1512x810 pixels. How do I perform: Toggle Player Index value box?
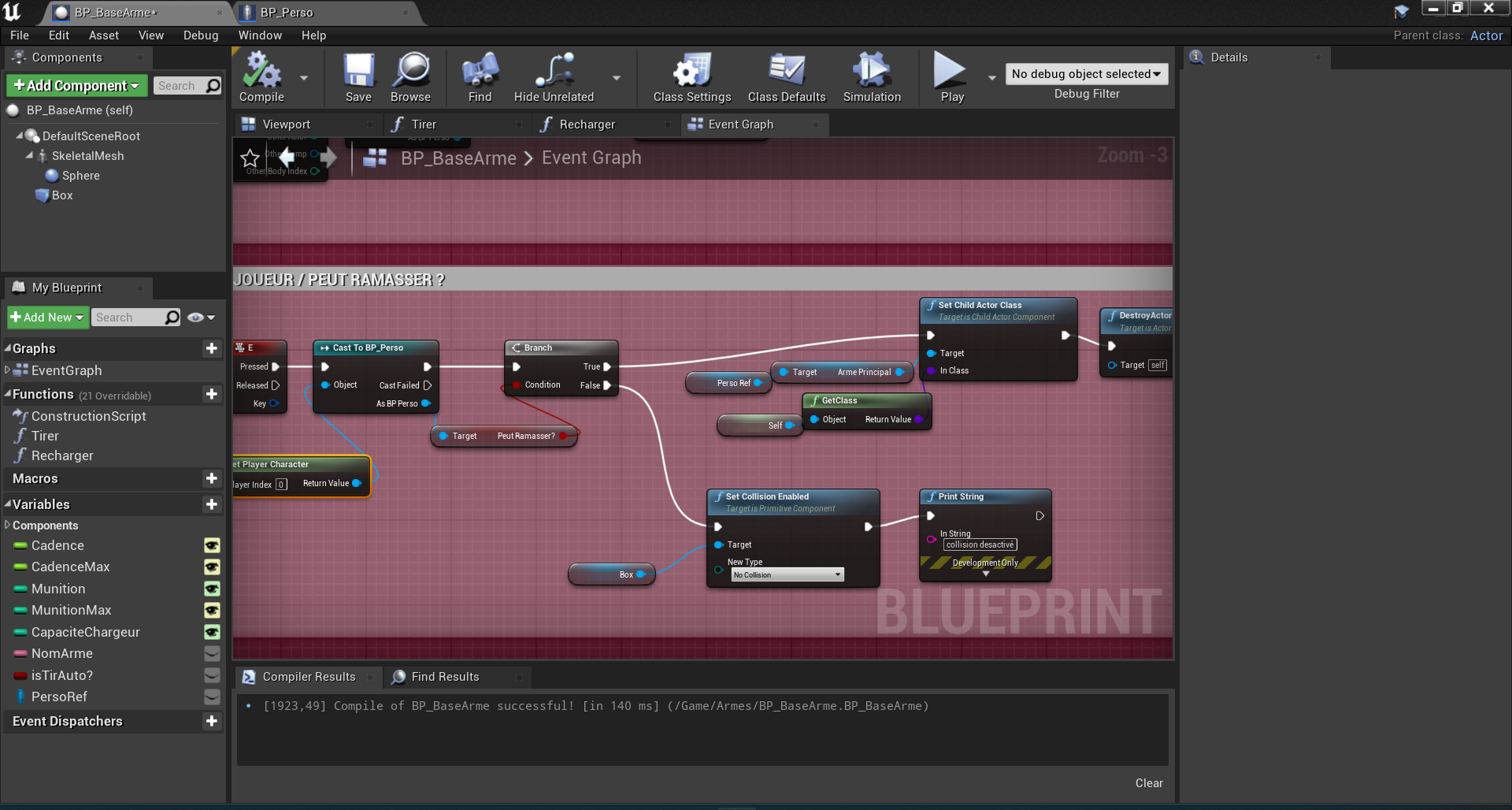click(x=281, y=485)
